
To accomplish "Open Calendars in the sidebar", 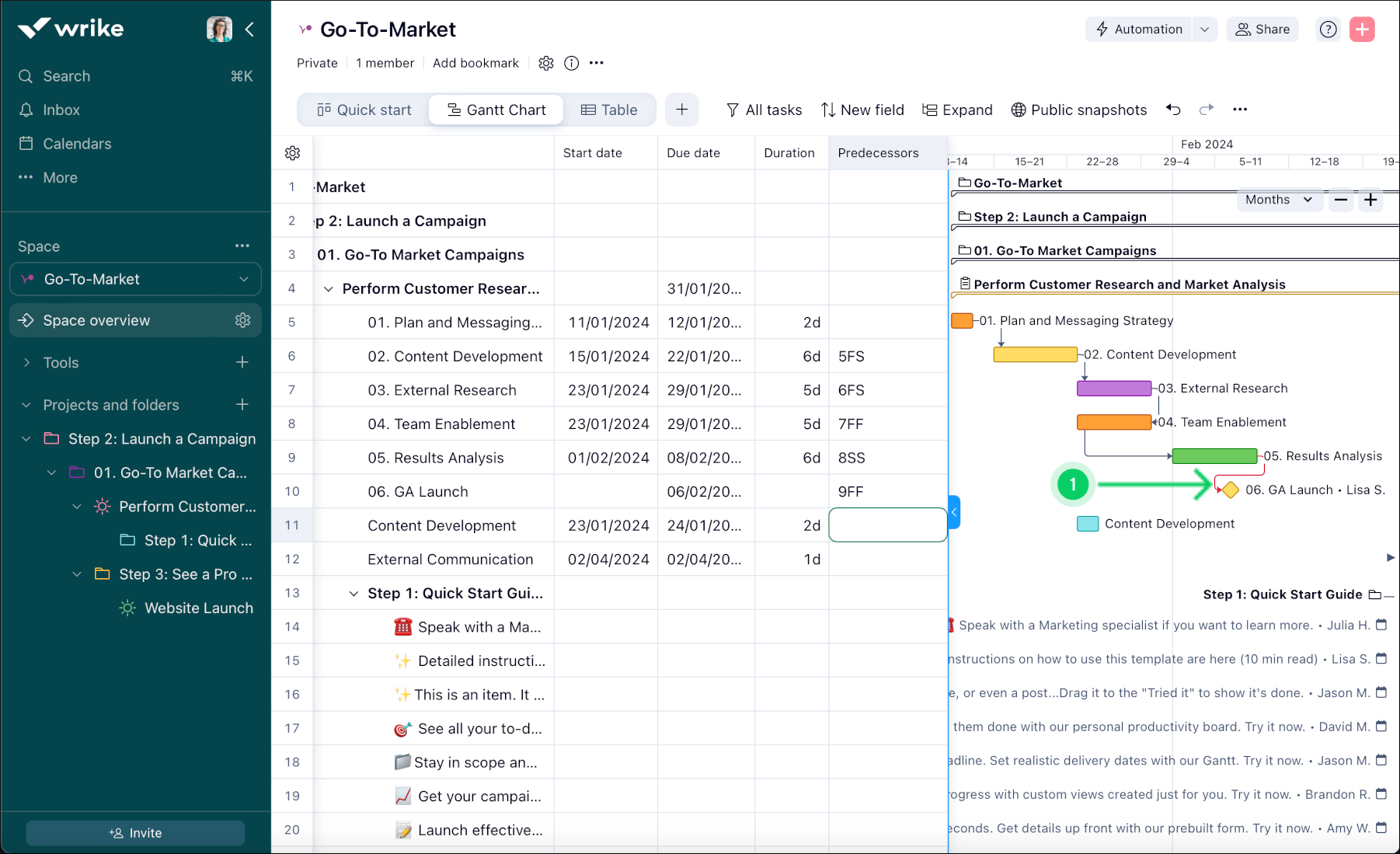I will tap(75, 143).
